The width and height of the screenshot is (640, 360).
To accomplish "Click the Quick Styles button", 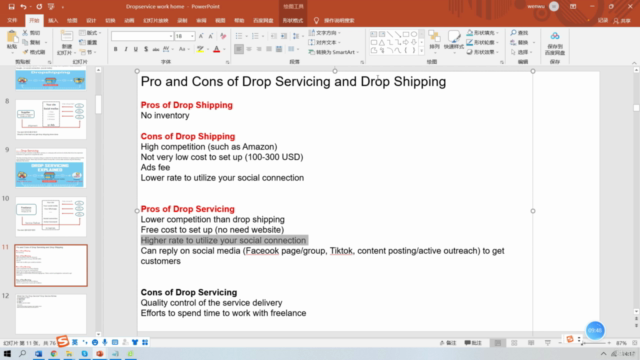I will [x=454, y=41].
